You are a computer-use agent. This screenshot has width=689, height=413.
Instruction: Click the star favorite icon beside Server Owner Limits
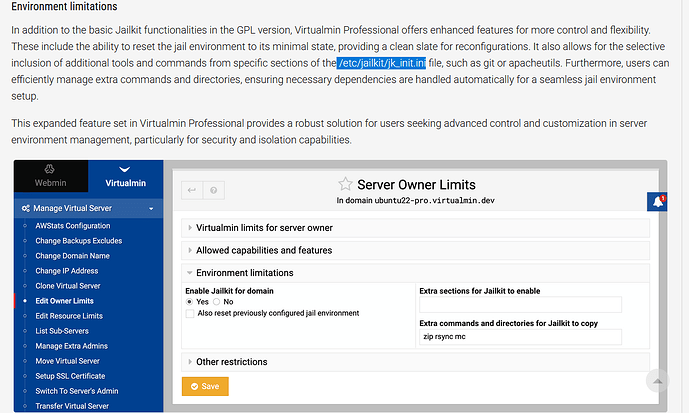click(x=345, y=184)
